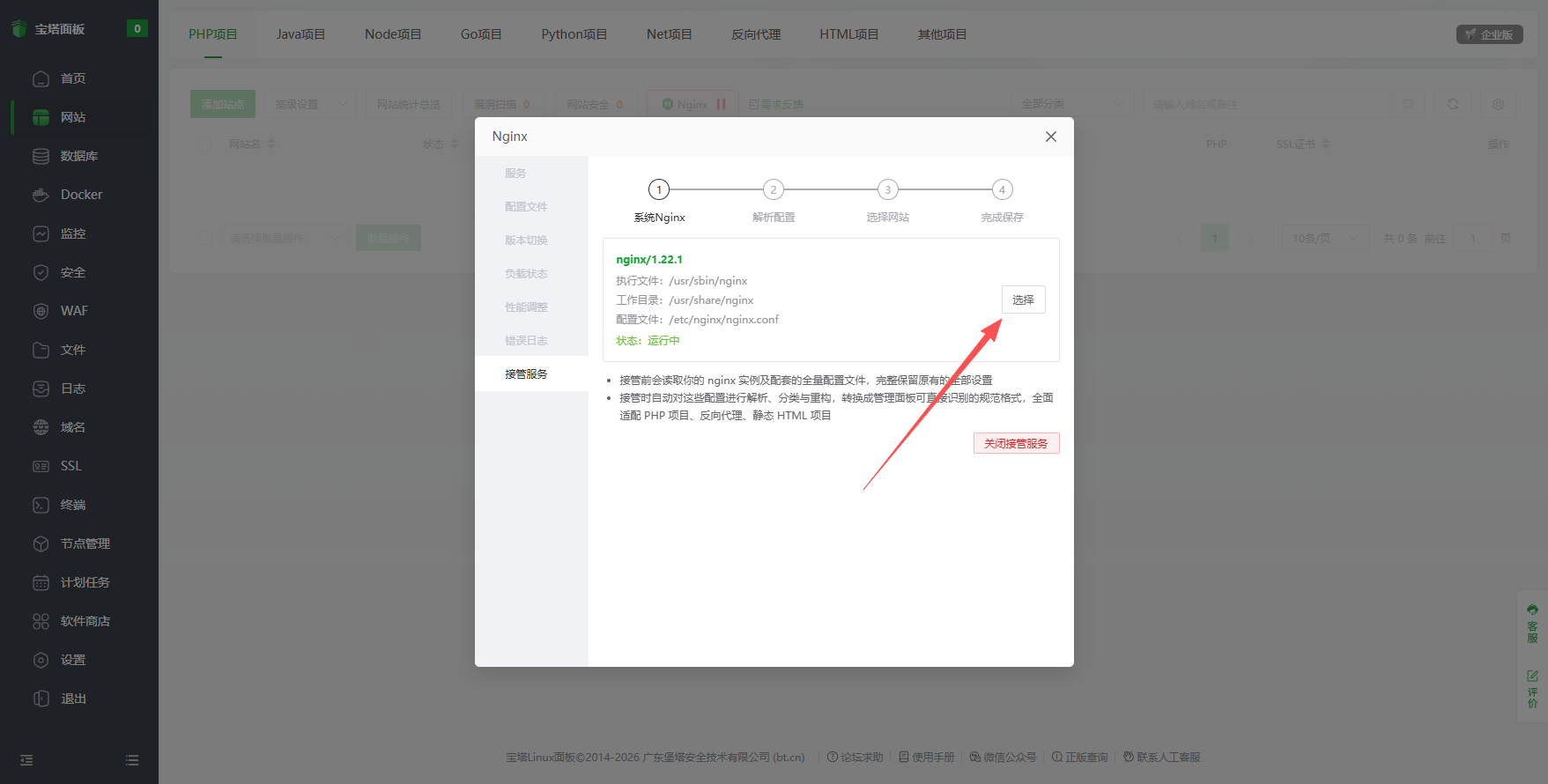Switch to the PHP项目 tab
This screenshot has width=1548, height=784.
213,34
